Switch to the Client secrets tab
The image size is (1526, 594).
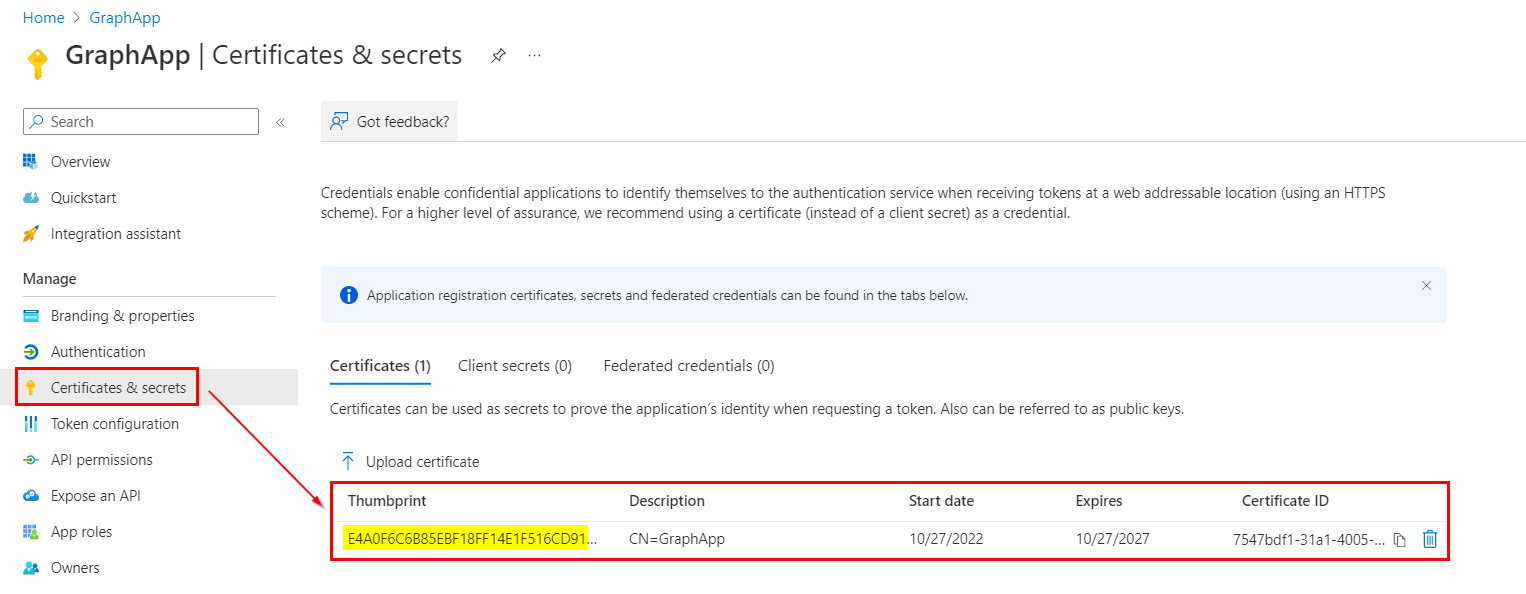click(514, 365)
